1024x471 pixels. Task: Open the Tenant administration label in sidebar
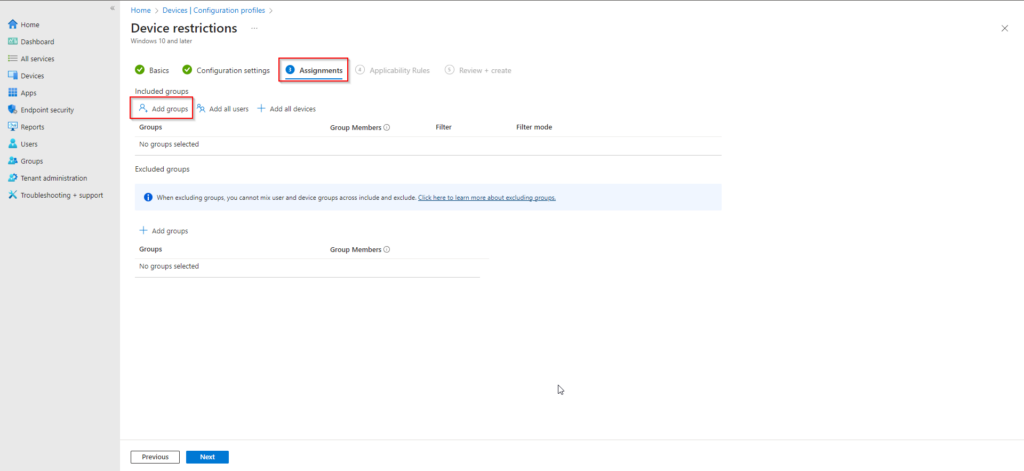pos(54,178)
